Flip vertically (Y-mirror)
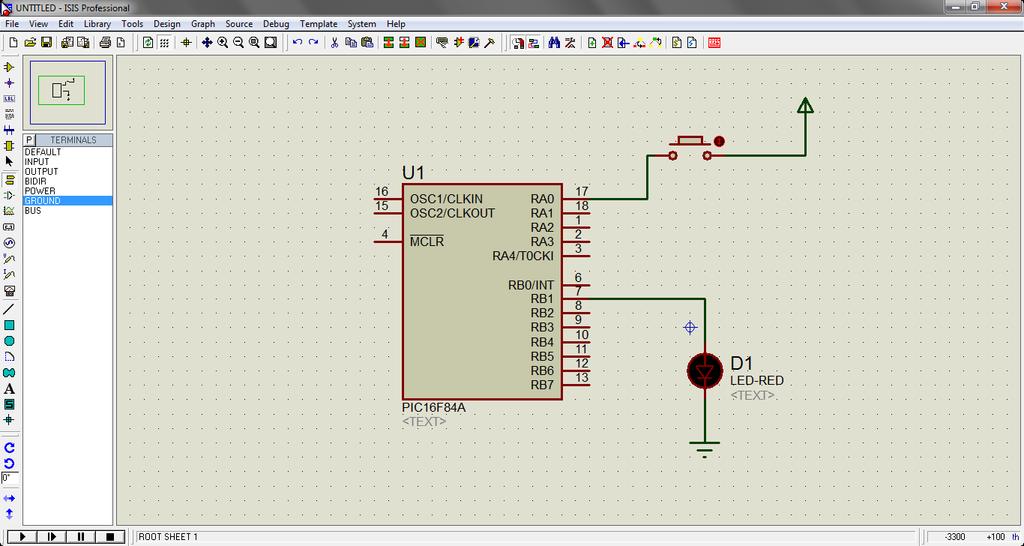The width and height of the screenshot is (1024, 546). [x=9, y=514]
